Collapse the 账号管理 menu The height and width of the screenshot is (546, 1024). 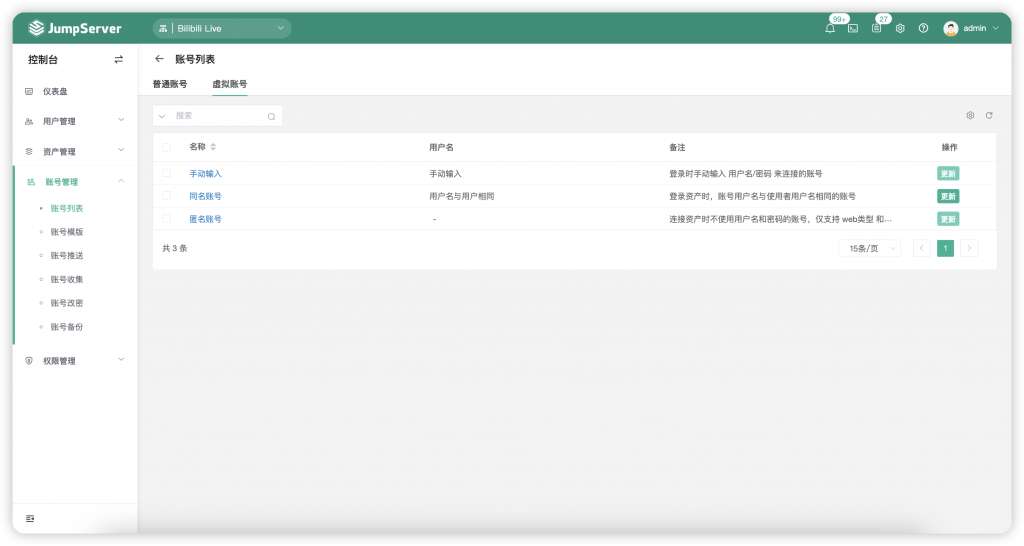(x=75, y=182)
